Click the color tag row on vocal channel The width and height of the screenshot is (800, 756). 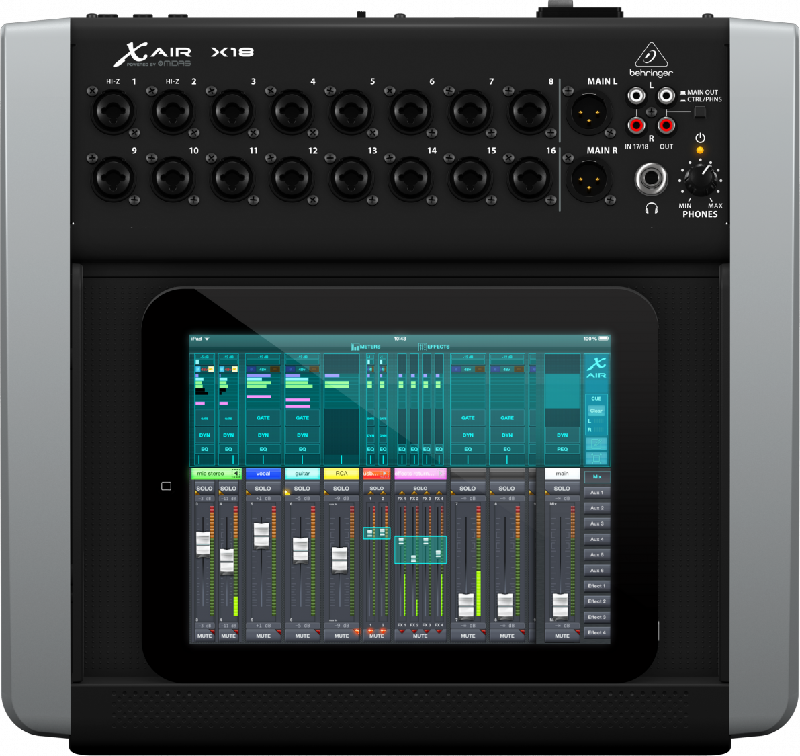tap(263, 369)
